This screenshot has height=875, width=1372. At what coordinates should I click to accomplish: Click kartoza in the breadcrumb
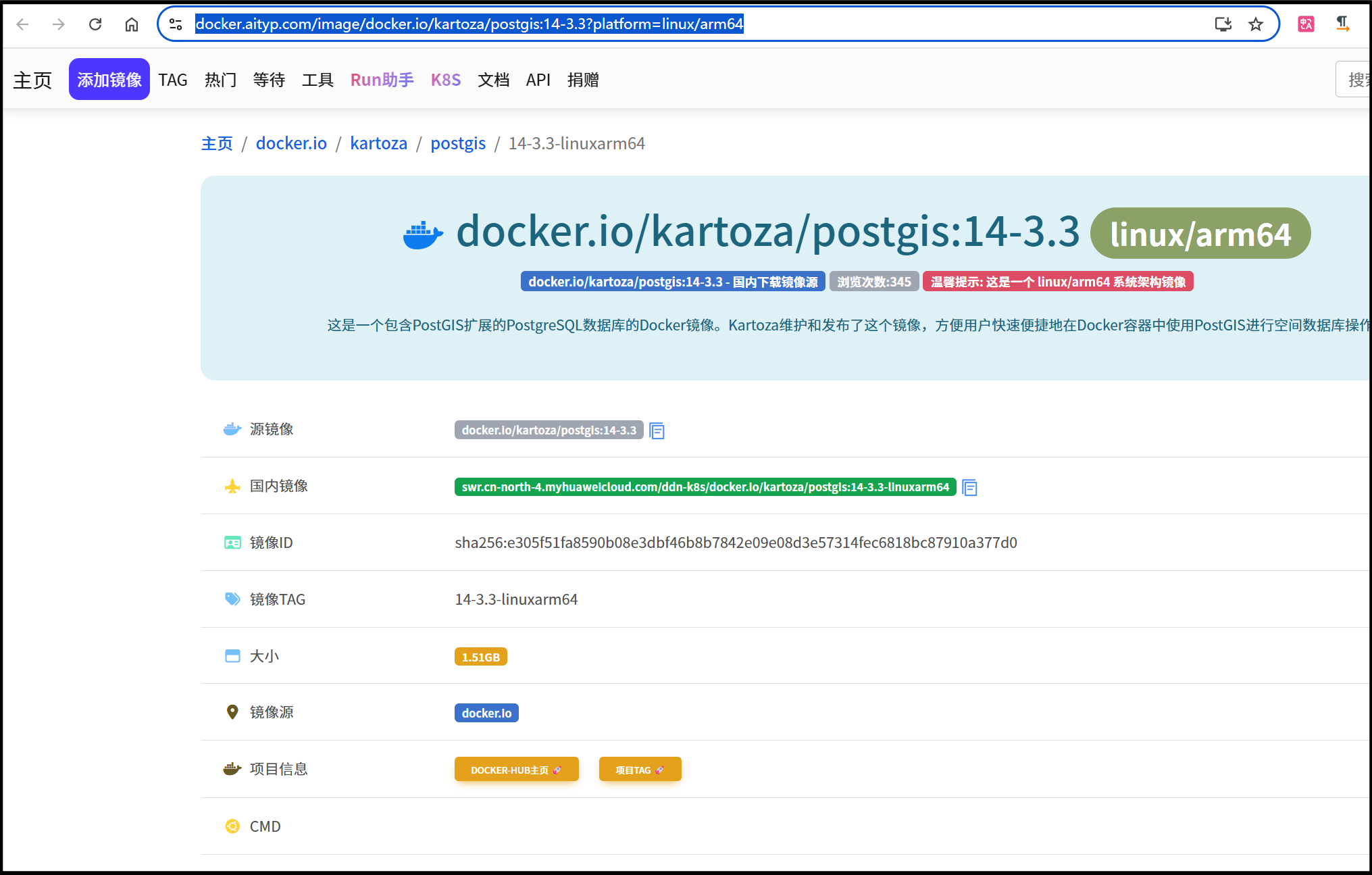click(379, 143)
